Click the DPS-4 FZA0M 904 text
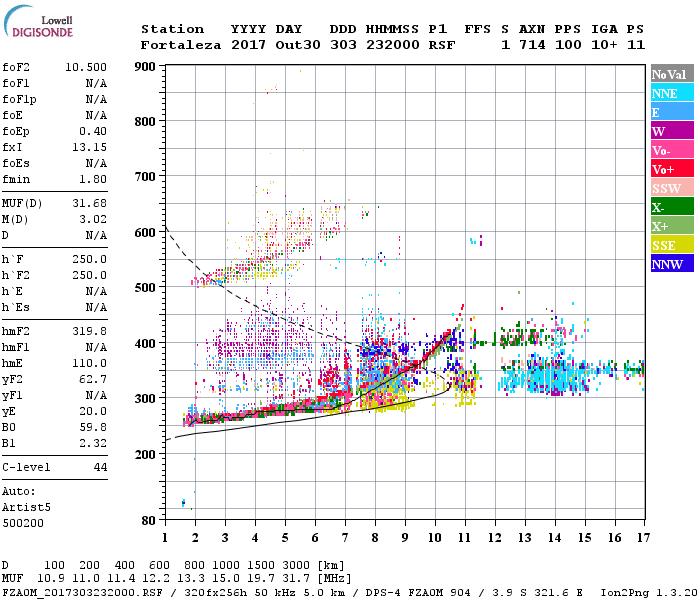The image size is (700, 600). click(418, 592)
